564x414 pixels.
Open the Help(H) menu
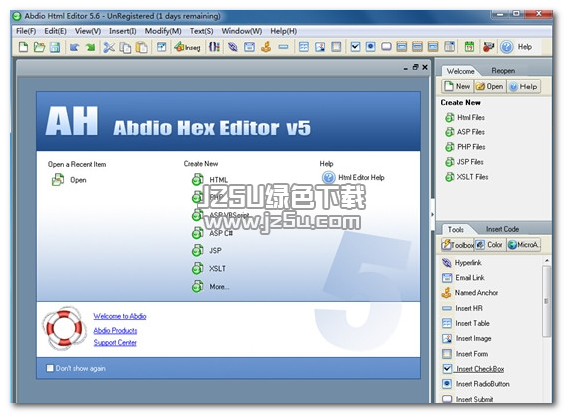click(x=284, y=31)
